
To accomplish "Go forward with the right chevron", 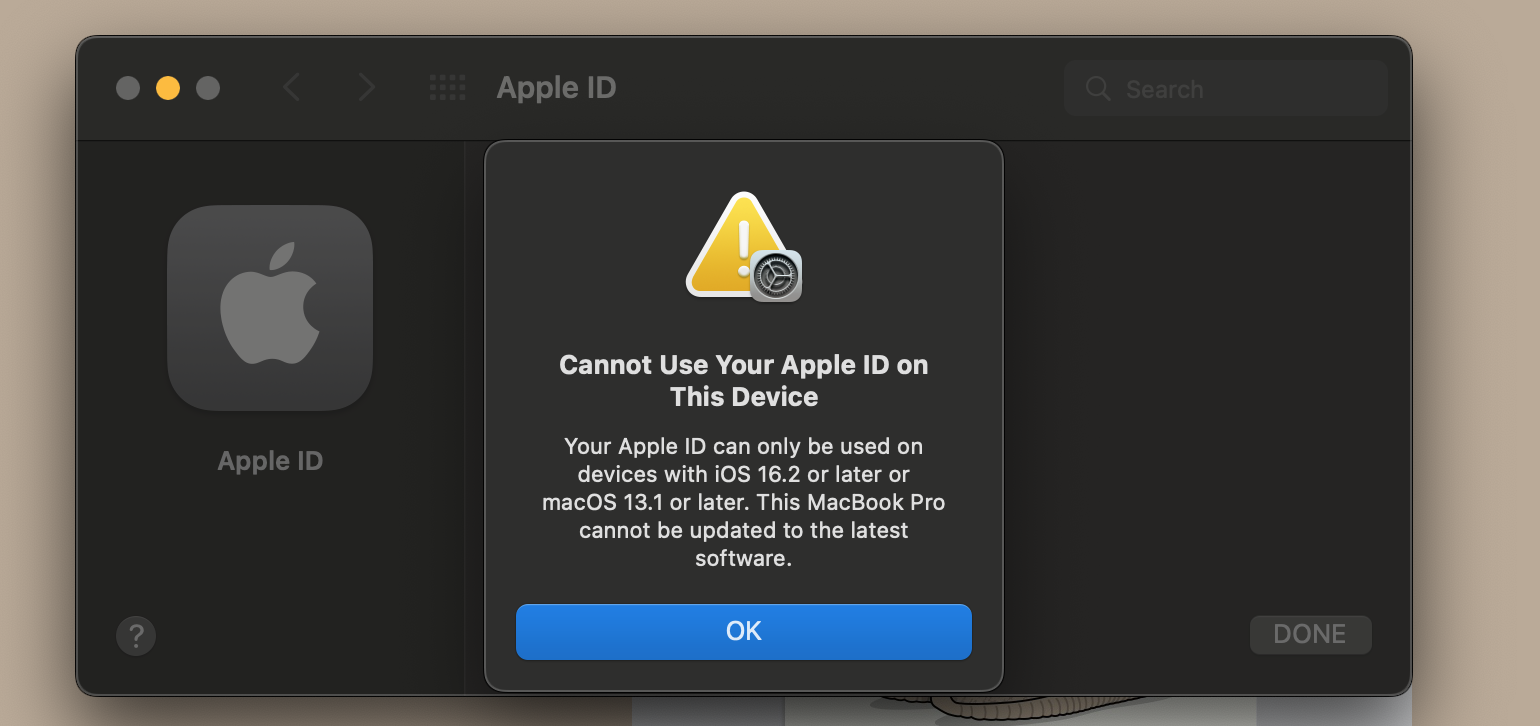I will pos(366,88).
